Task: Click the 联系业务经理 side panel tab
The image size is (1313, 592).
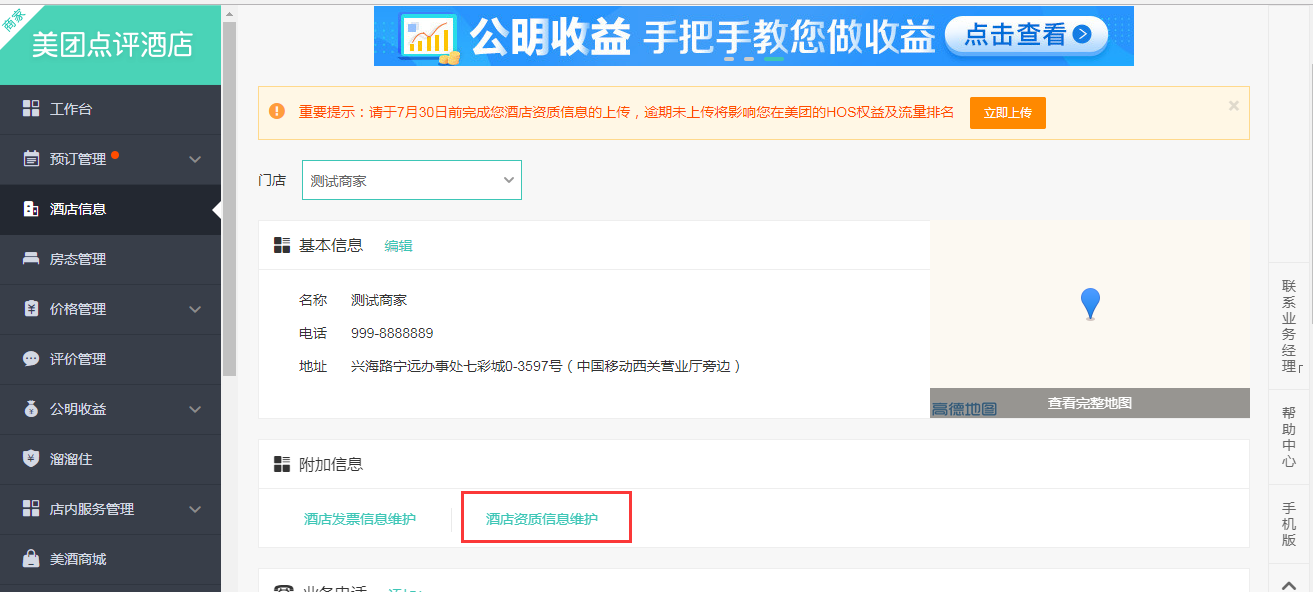Action: tap(1289, 325)
